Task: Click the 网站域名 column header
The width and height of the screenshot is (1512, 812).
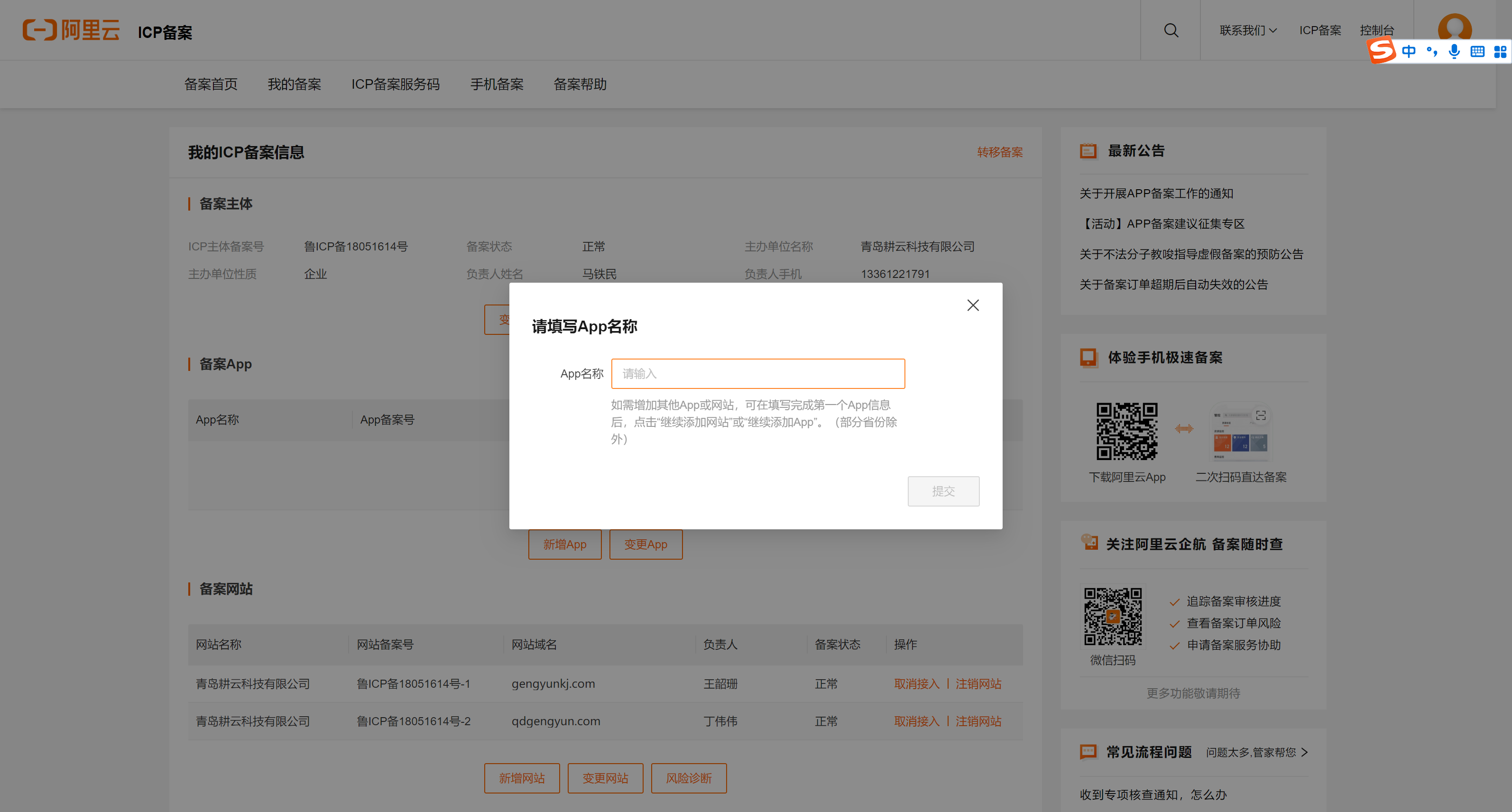Action: tap(534, 644)
